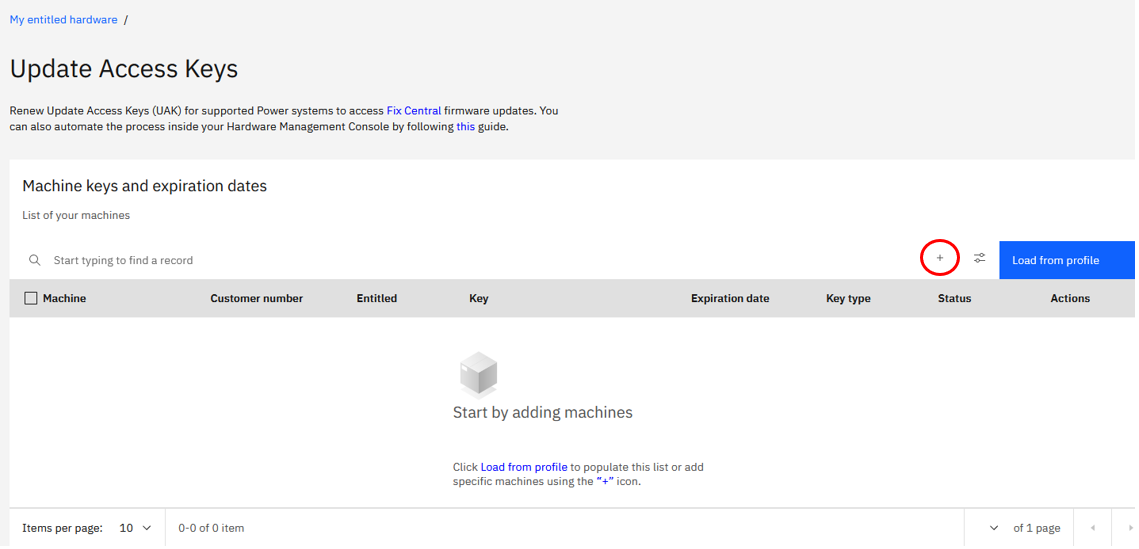This screenshot has width=1139, height=549.
Task: Open the page number dropdown
Action: coord(994,528)
